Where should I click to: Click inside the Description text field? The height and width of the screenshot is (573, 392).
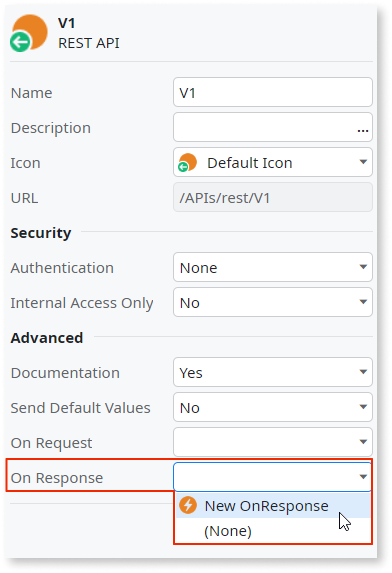tap(265, 127)
